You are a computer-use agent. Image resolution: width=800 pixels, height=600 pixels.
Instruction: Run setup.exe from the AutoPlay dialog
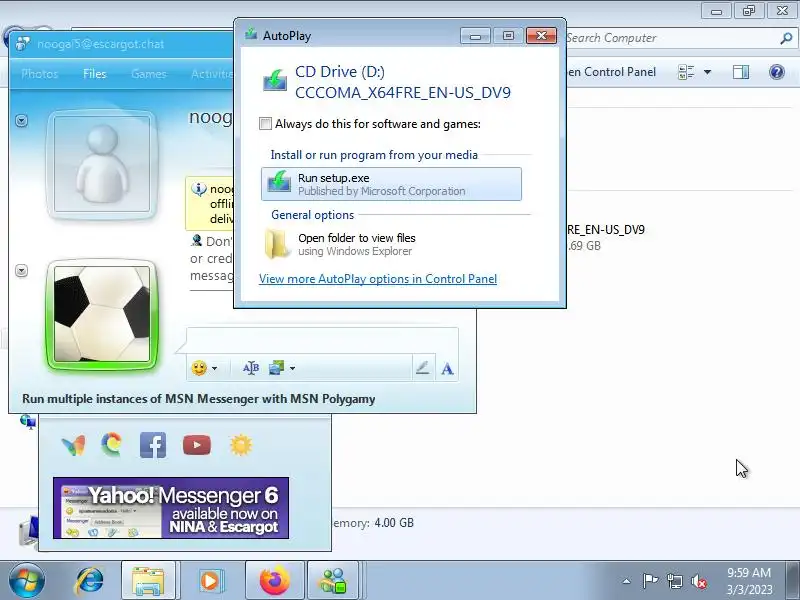[391, 184]
